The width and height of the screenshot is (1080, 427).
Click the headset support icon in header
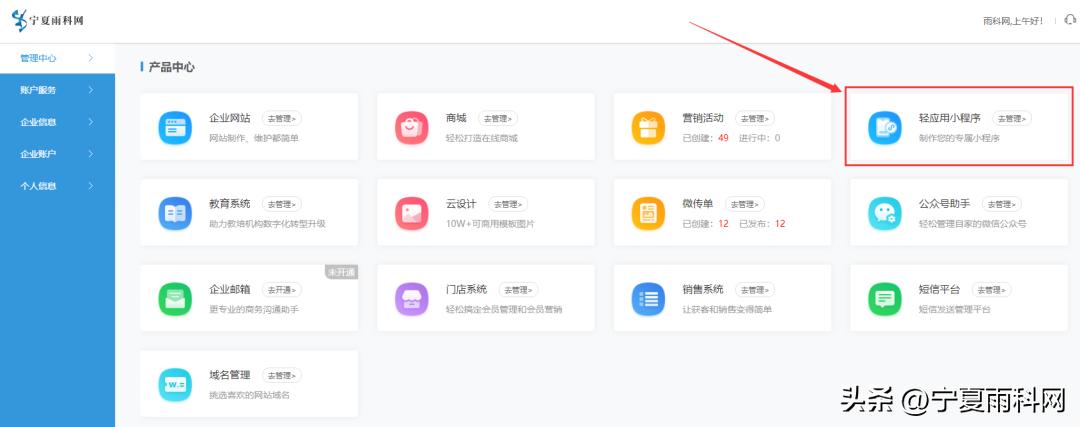[x=1070, y=20]
